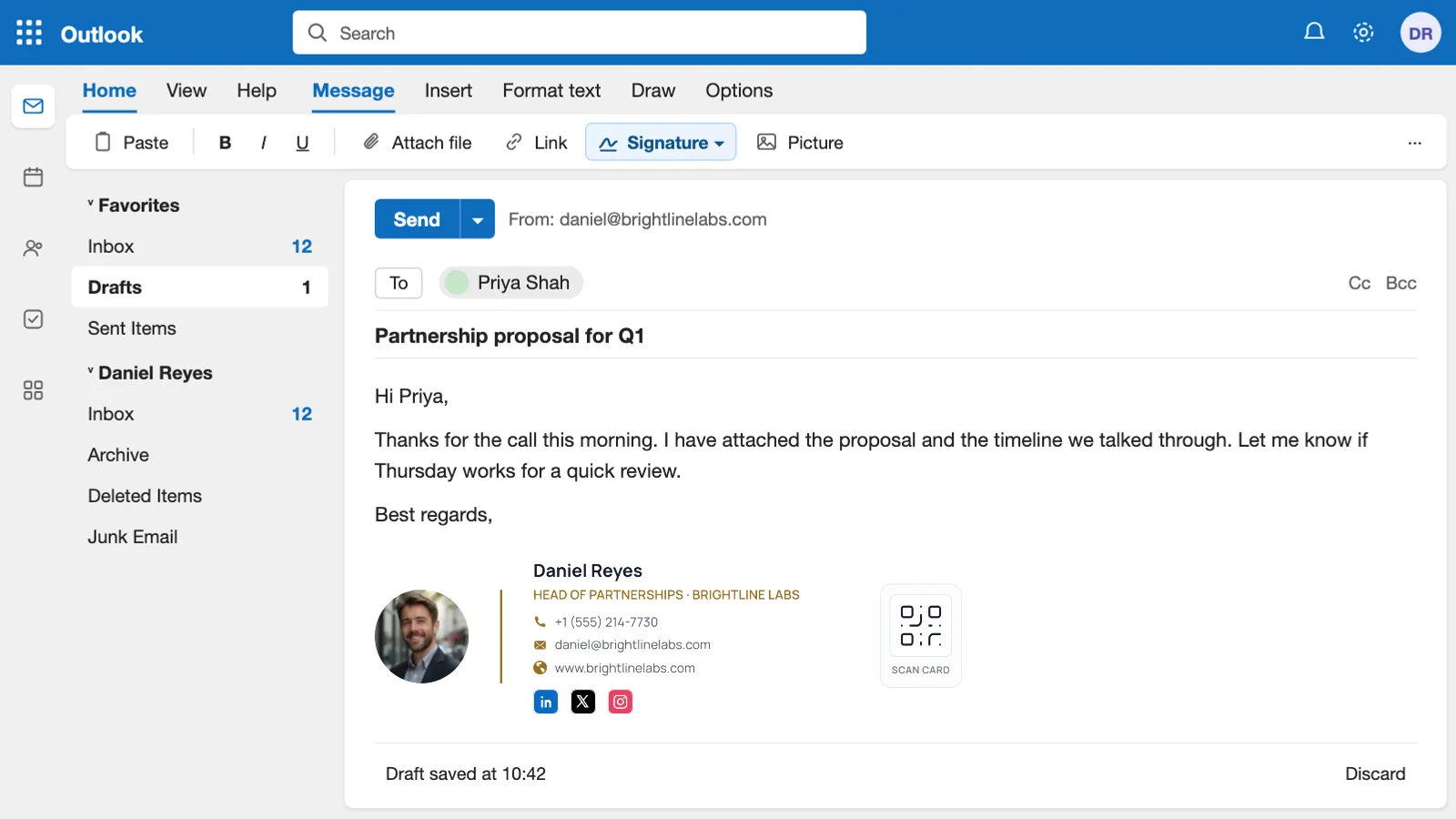Collapse the Favorites section
Viewport: 1456px width, 819px height.
click(134, 206)
